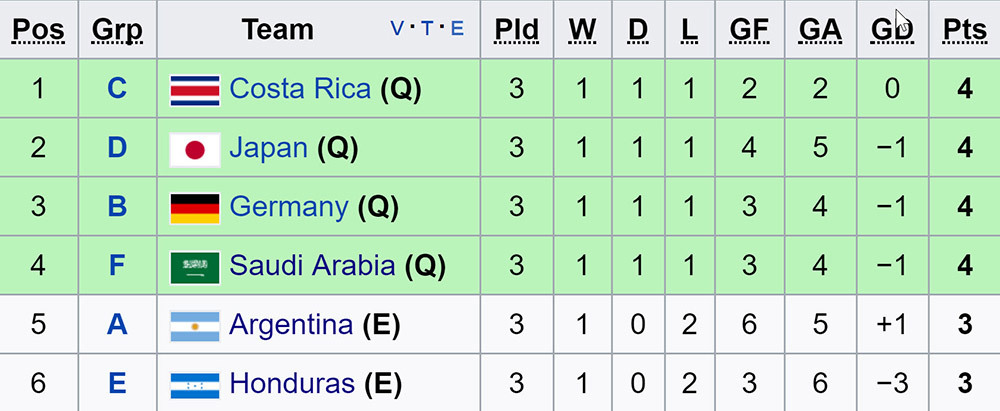Click the V (view template) link
The image size is (1000, 411).
pos(398,29)
